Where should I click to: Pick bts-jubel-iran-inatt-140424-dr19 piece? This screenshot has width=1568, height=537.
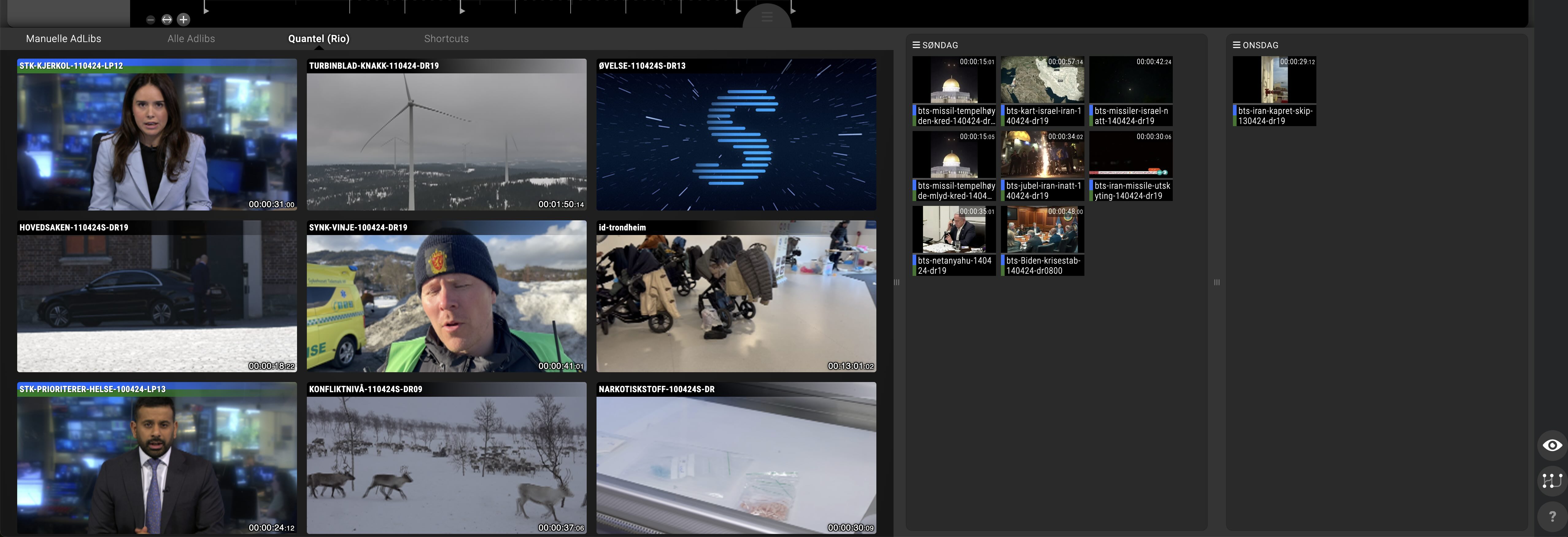(1043, 166)
